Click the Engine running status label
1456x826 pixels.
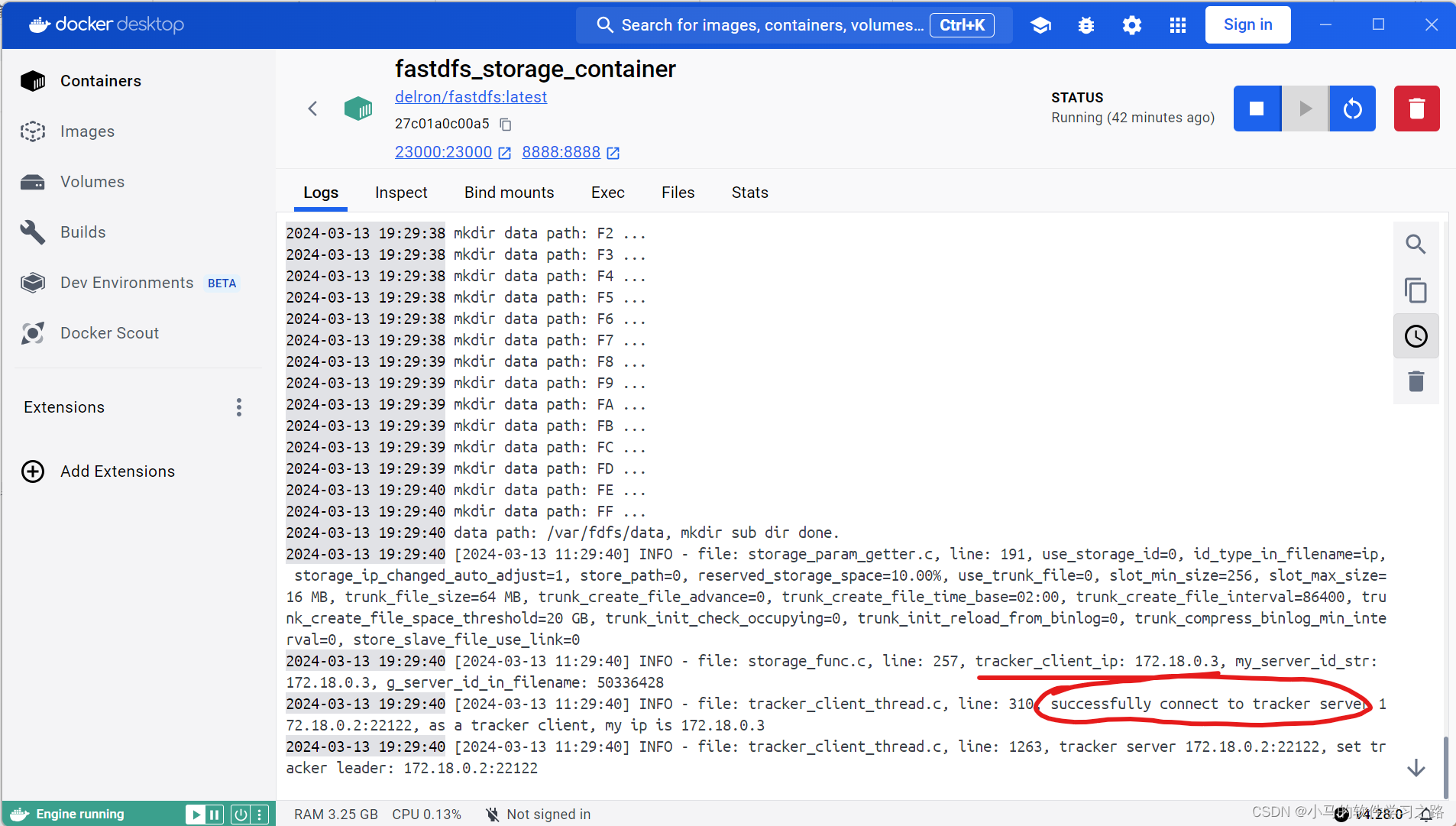(79, 815)
